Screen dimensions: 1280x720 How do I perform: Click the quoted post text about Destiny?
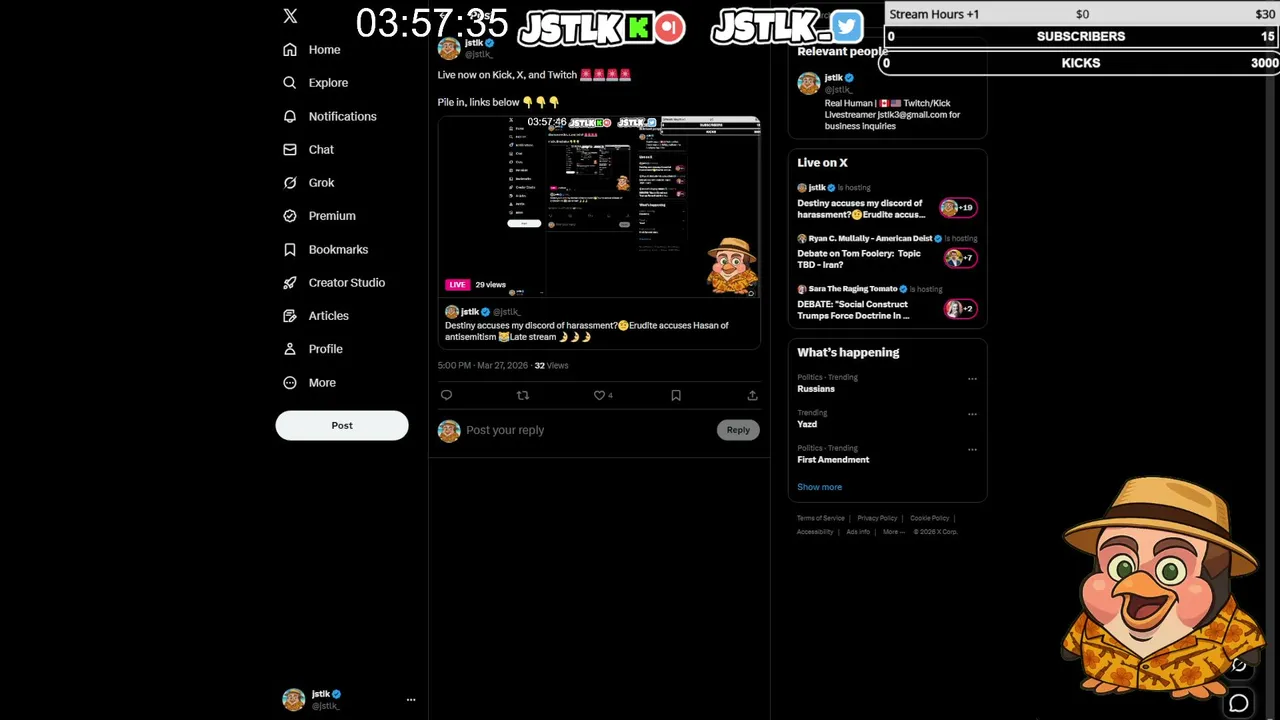tap(587, 331)
